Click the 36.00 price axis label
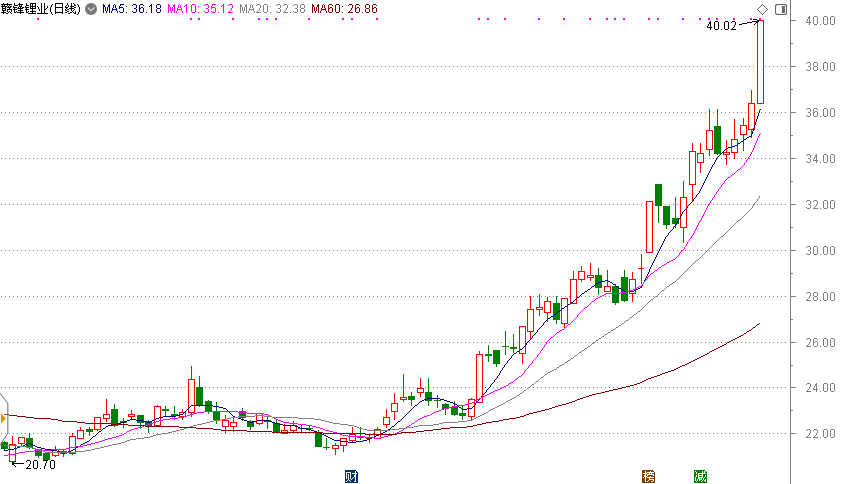This screenshot has height=484, width=841. click(816, 113)
